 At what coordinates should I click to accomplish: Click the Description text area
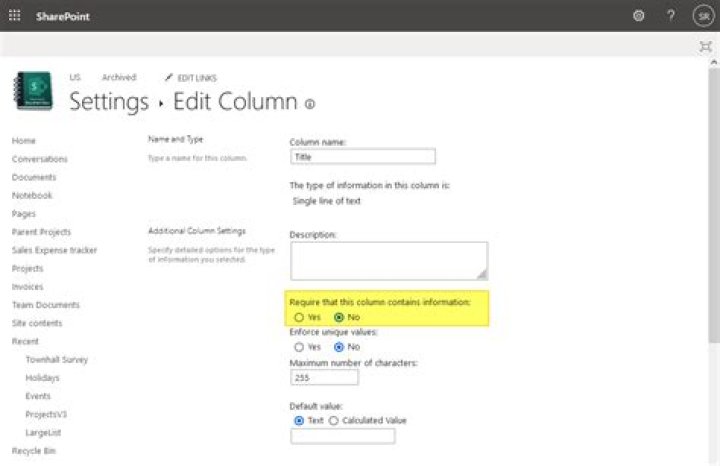[x=389, y=261]
